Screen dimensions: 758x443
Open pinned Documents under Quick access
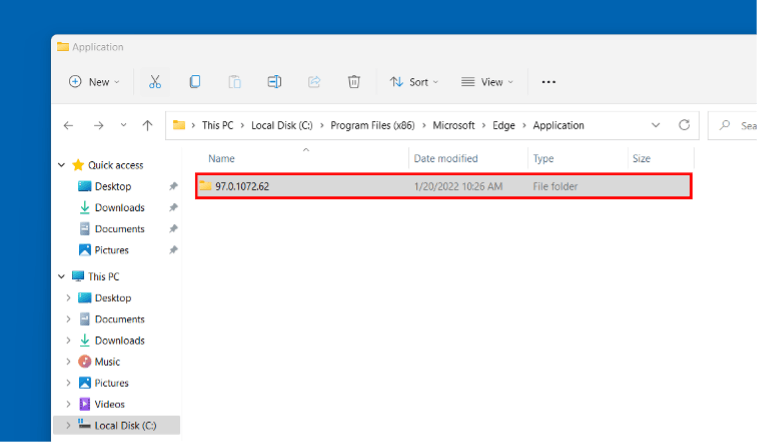click(x=119, y=229)
